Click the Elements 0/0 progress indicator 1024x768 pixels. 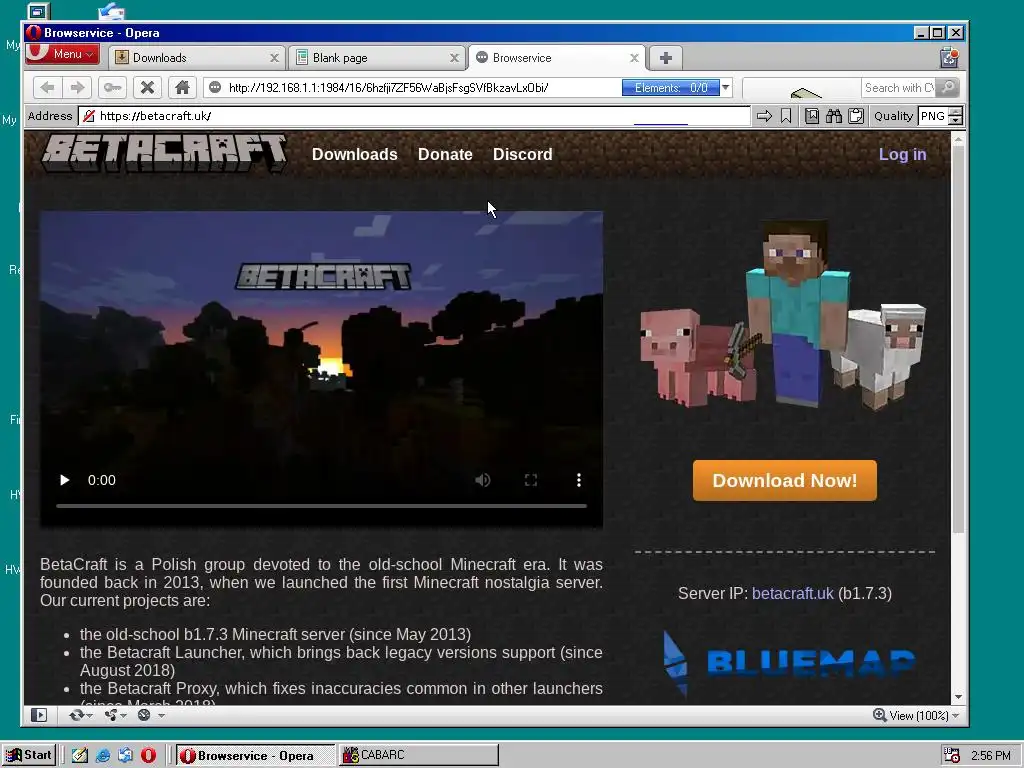pyautogui.click(x=671, y=88)
